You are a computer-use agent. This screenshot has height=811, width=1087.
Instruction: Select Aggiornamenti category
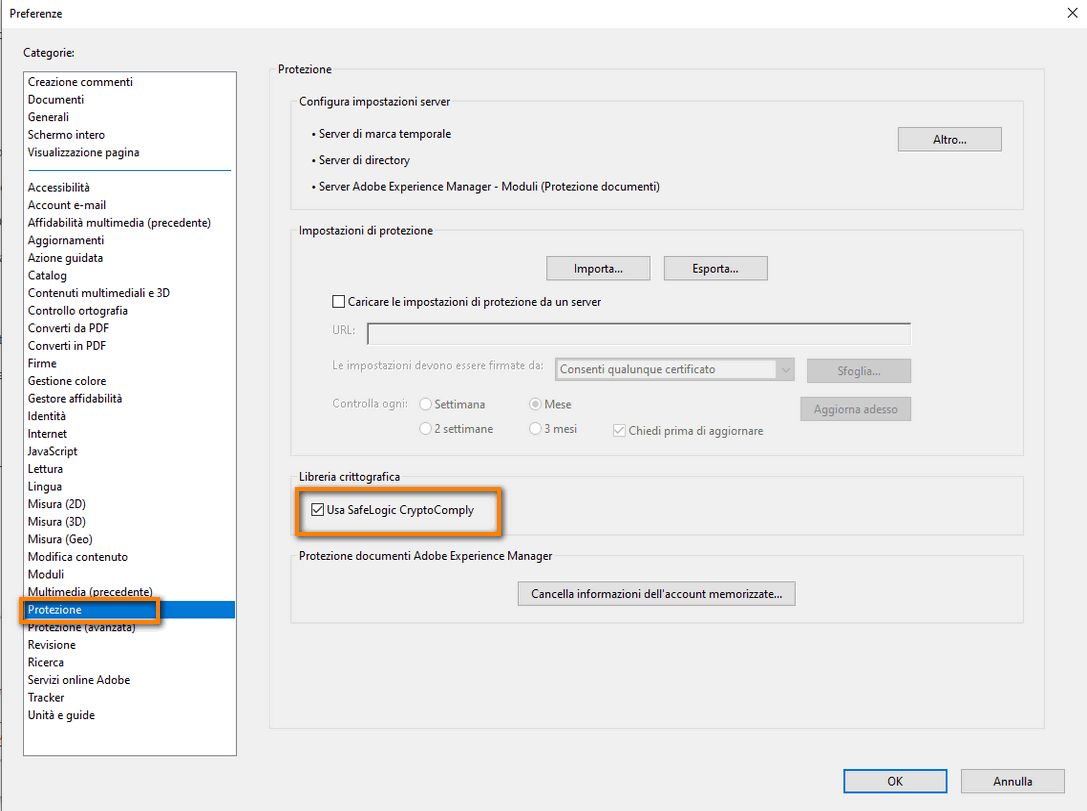pos(66,240)
